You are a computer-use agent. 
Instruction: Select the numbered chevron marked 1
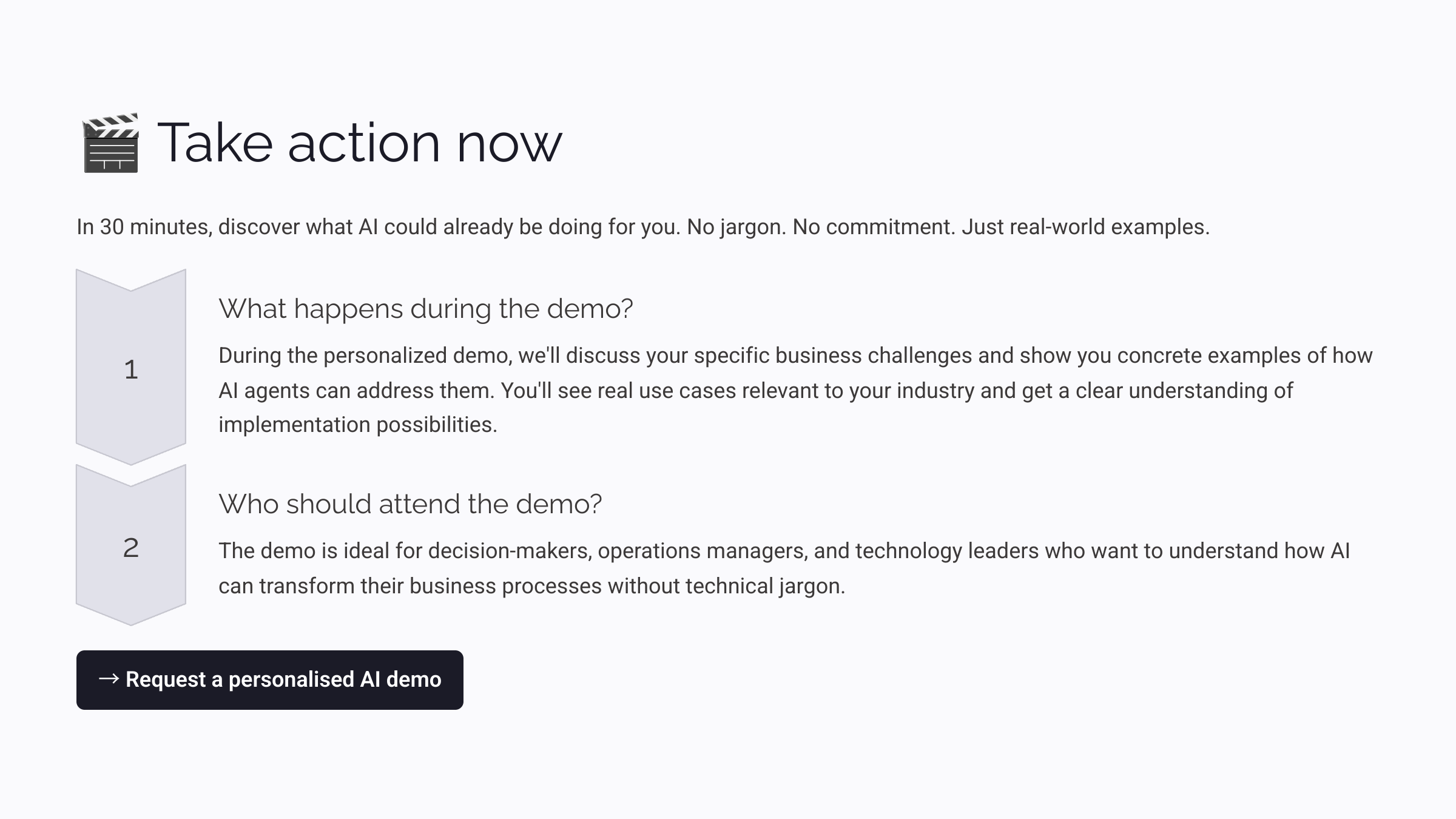[130, 369]
